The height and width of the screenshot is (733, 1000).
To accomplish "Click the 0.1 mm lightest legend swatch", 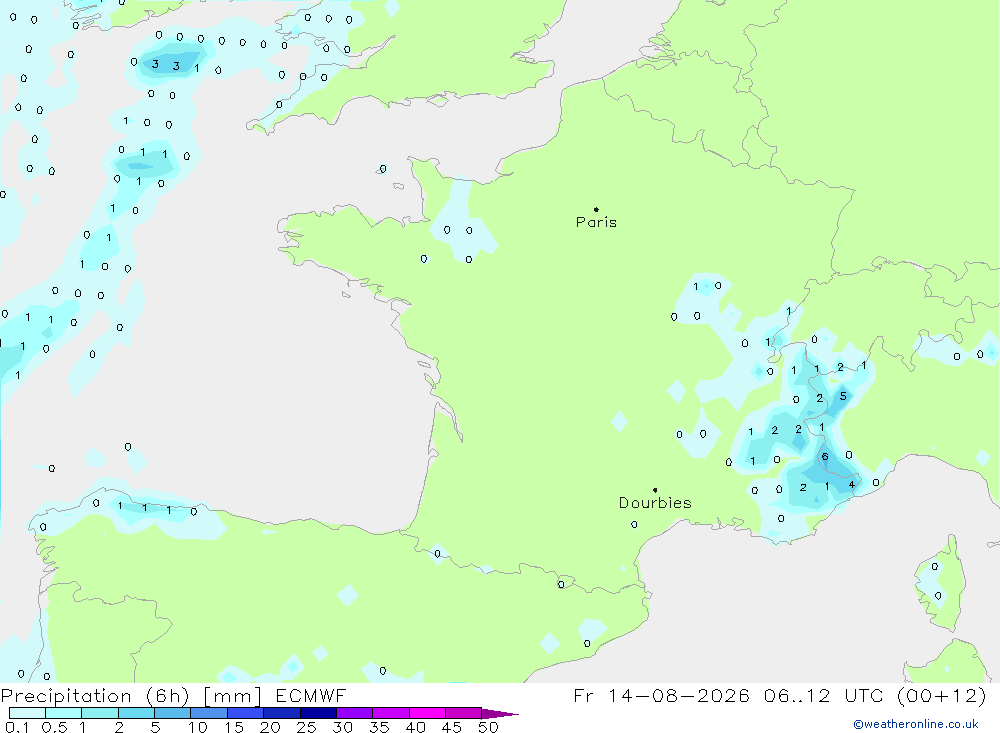I will pyautogui.click(x=27, y=713).
